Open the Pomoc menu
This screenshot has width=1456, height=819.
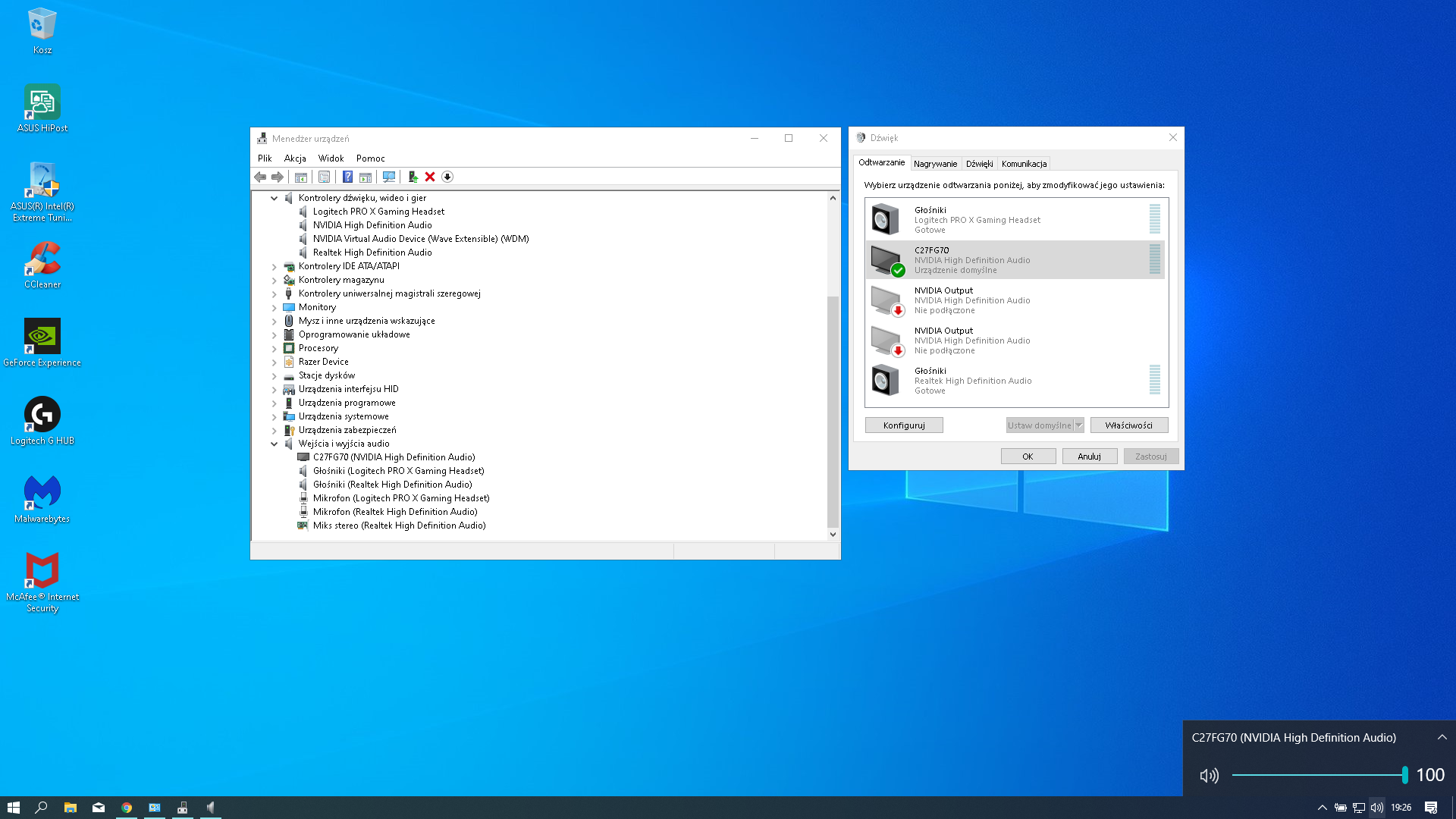tap(371, 158)
